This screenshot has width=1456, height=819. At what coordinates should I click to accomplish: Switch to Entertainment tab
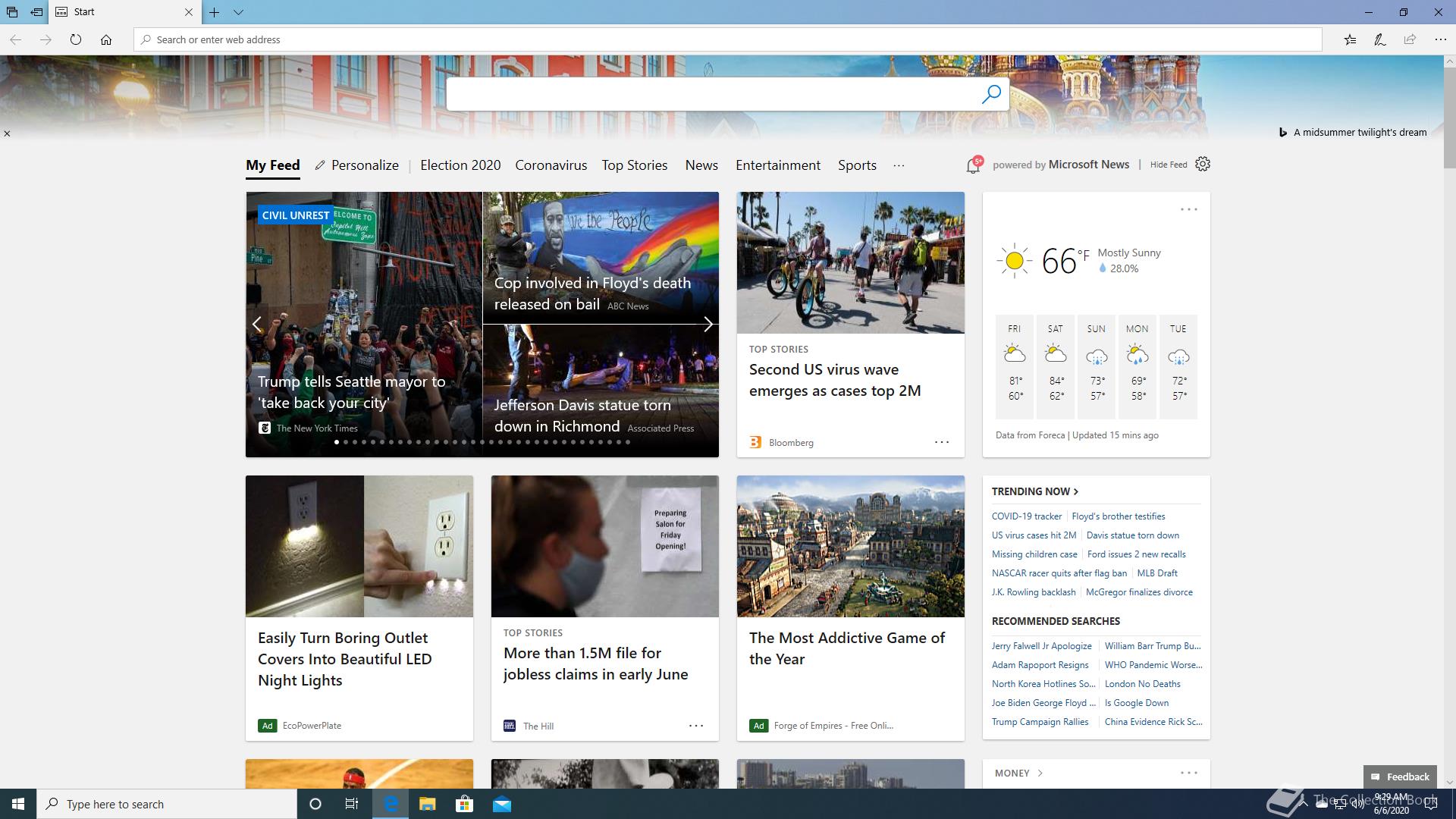point(778,165)
